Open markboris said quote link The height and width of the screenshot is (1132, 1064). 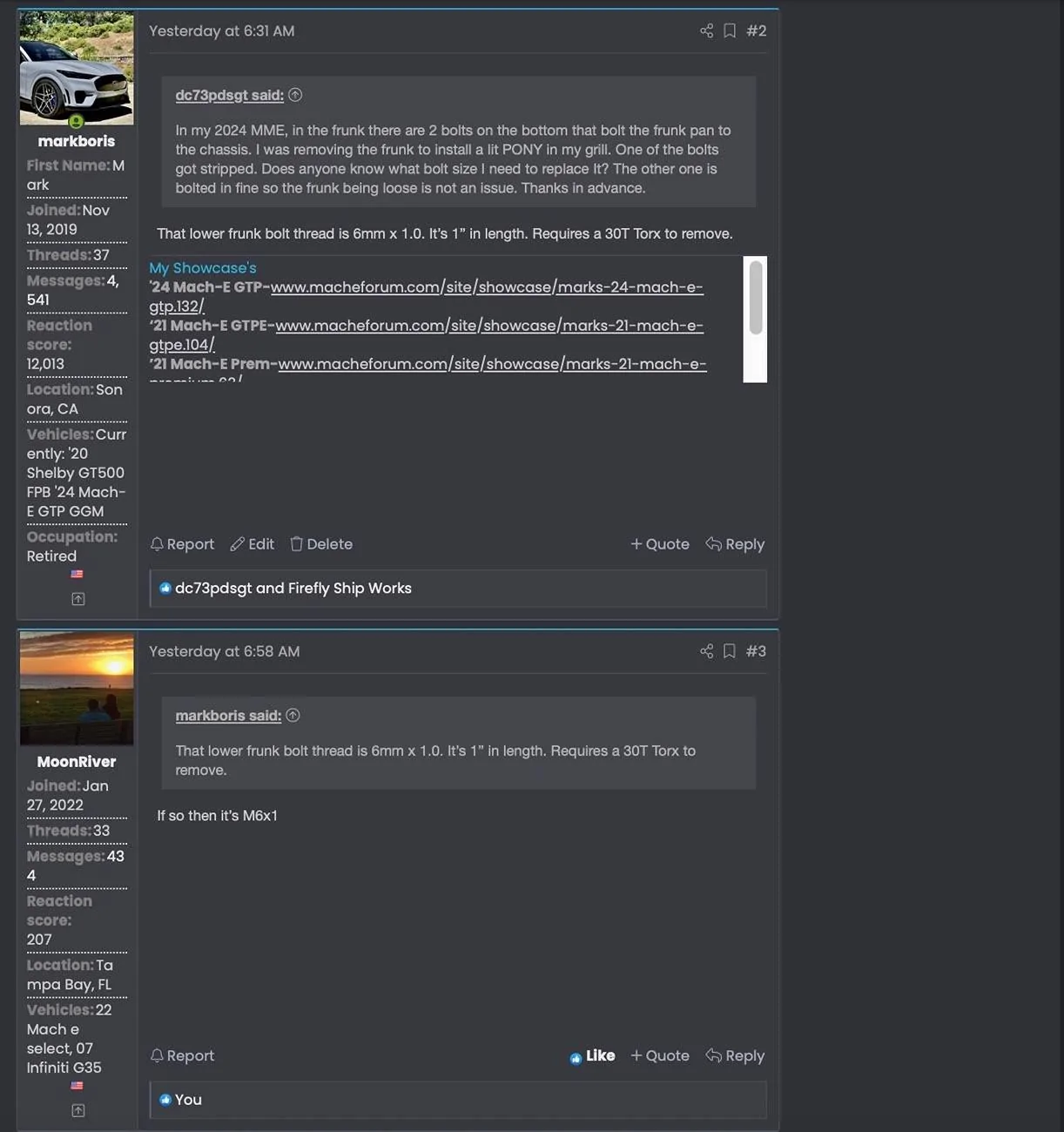[x=228, y=716]
